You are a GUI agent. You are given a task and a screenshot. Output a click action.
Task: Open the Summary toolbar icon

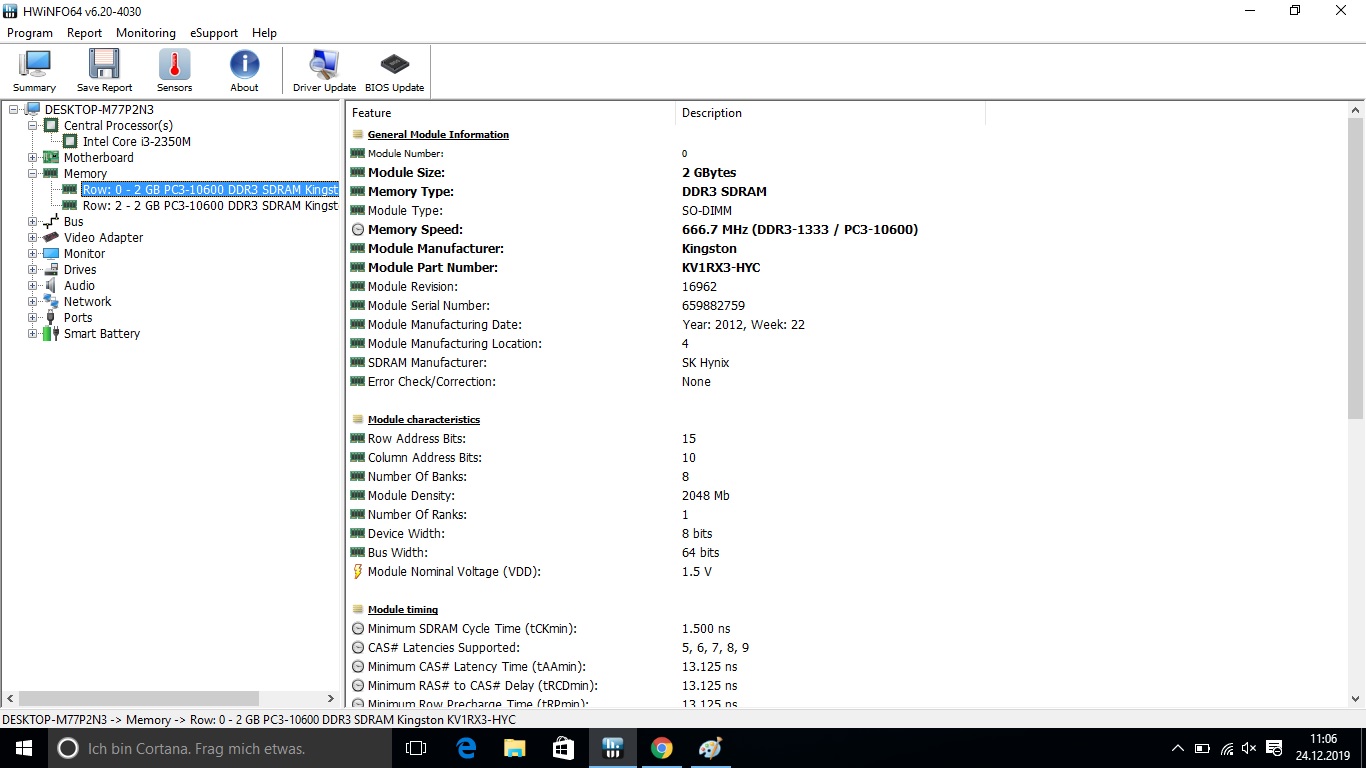pyautogui.click(x=35, y=65)
